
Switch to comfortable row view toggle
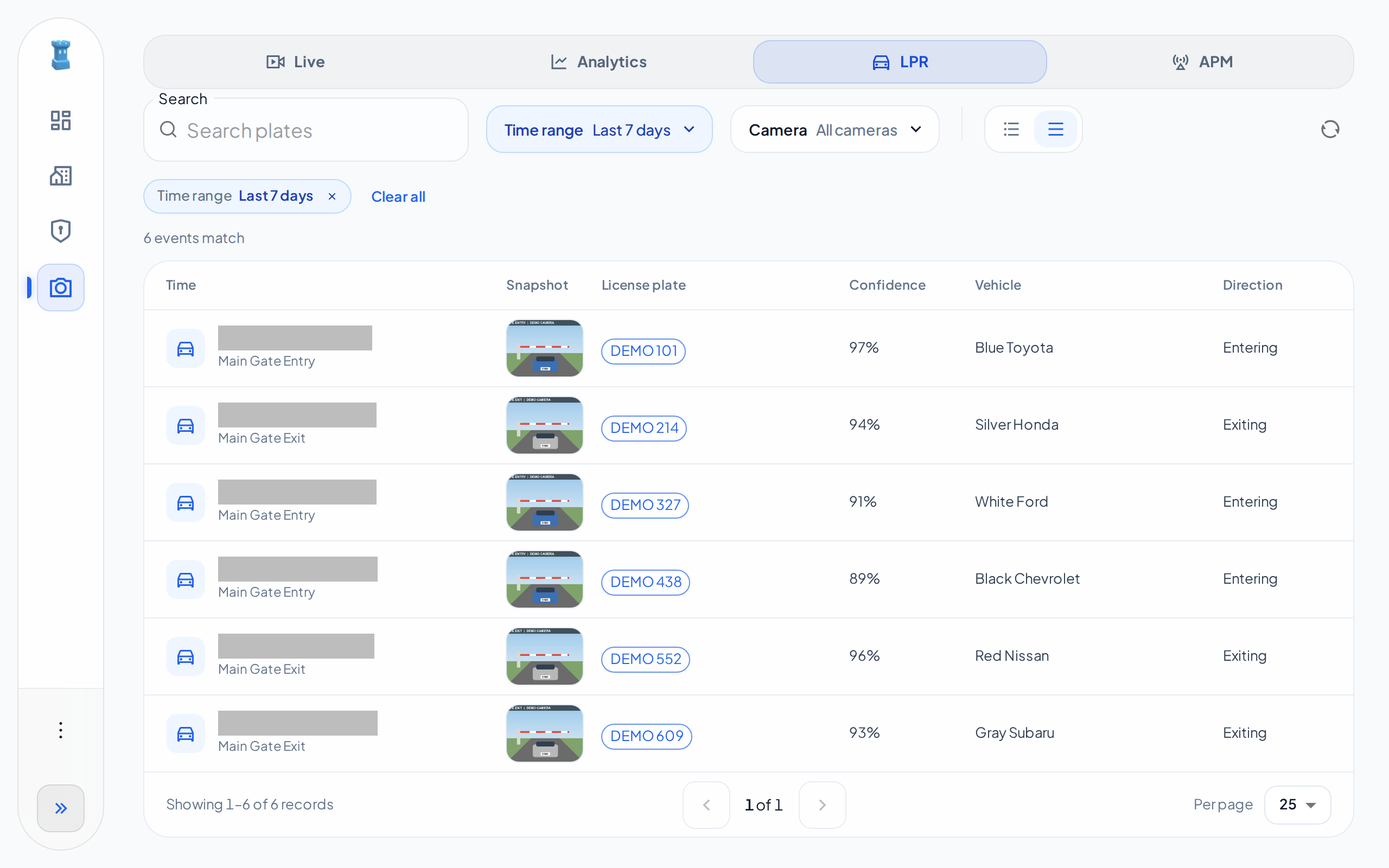1055,129
